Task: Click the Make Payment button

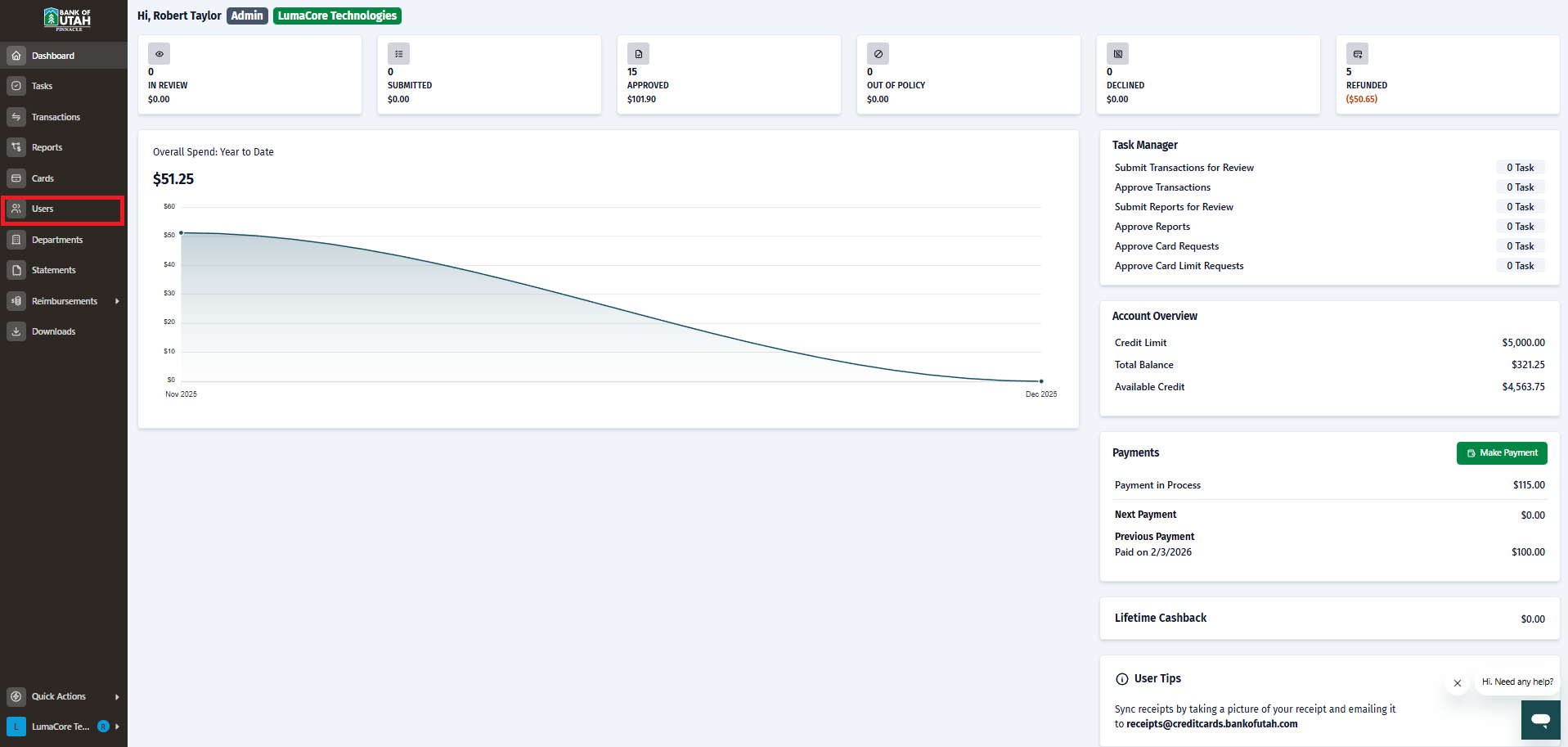Action: click(1502, 453)
